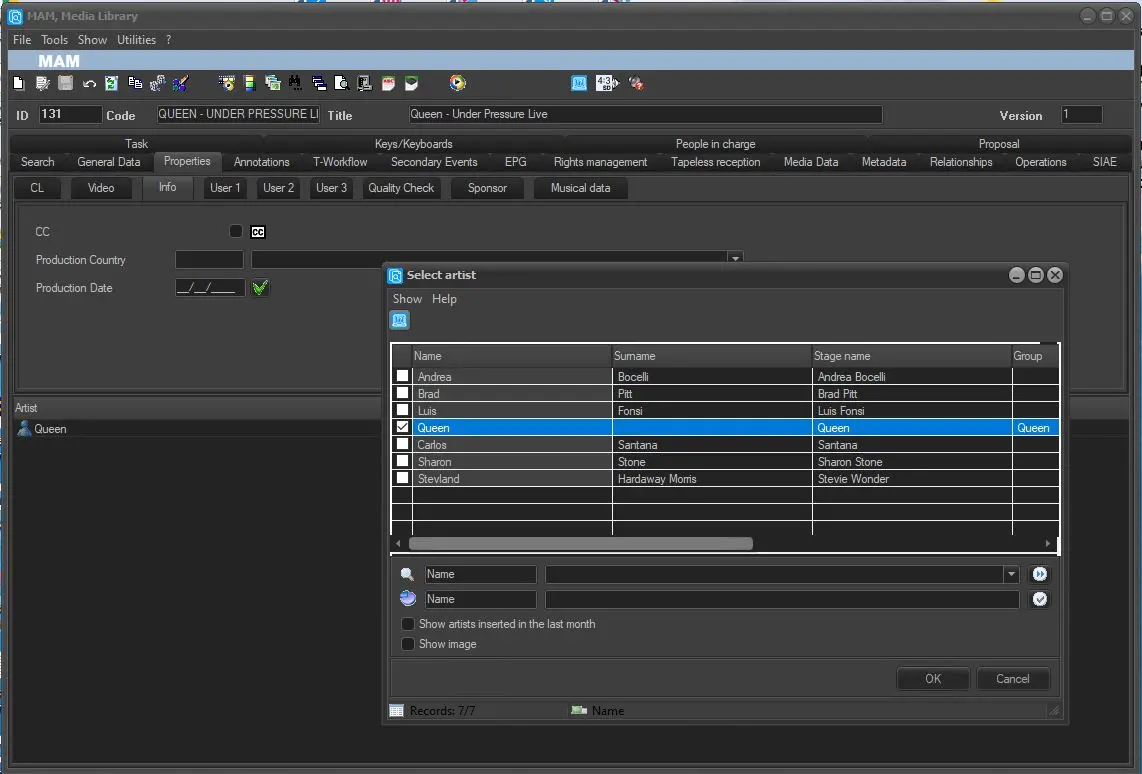Click the magnifier search icon in Select artist

coord(407,575)
